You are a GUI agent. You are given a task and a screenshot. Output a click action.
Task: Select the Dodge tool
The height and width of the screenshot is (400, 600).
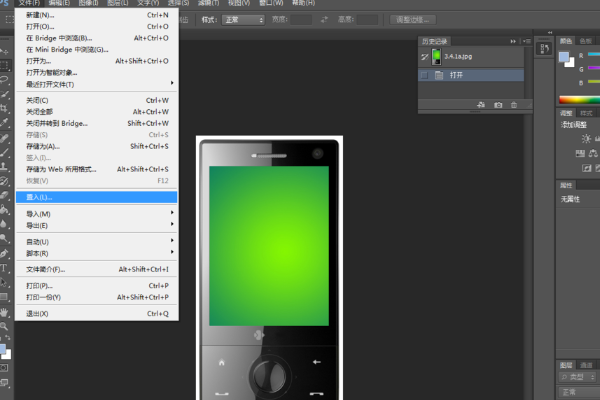[5, 238]
